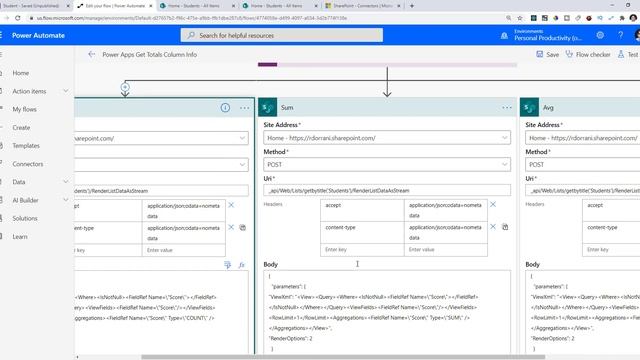640x360 pixels.
Task: Click content-type header key in Sum action
Action: coord(362,232)
